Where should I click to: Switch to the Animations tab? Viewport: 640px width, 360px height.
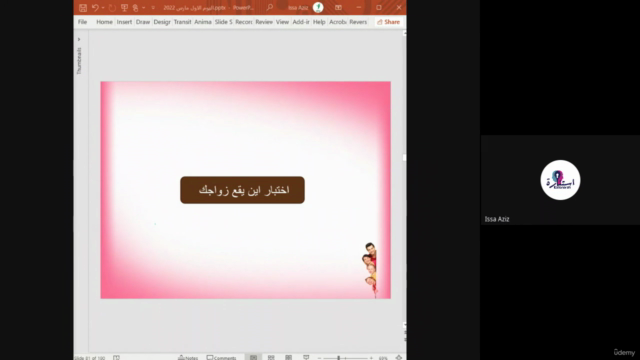[x=202, y=22]
